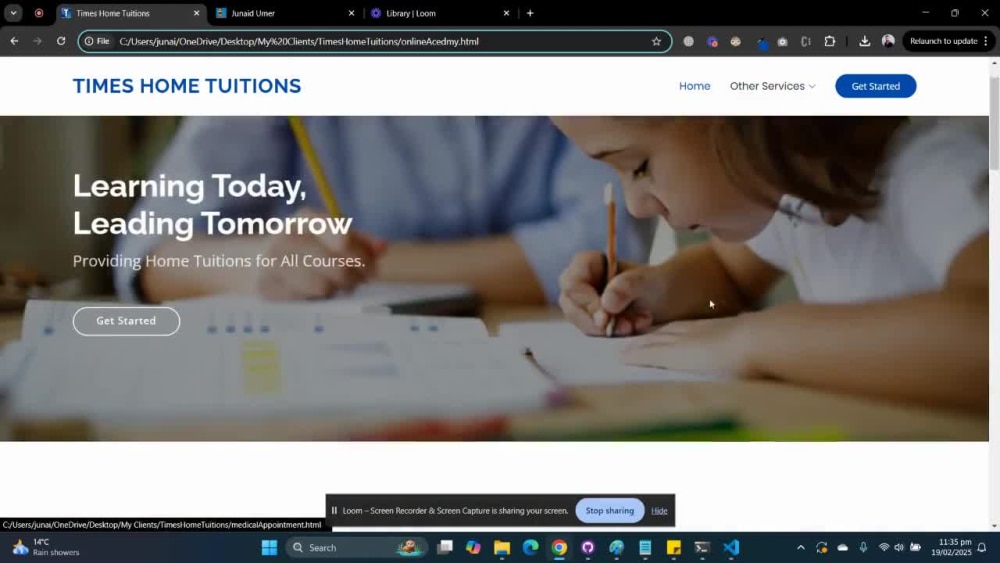Image resolution: width=1000 pixels, height=563 pixels.
Task: Open the Notepad icon on the taskbar
Action: click(x=645, y=548)
